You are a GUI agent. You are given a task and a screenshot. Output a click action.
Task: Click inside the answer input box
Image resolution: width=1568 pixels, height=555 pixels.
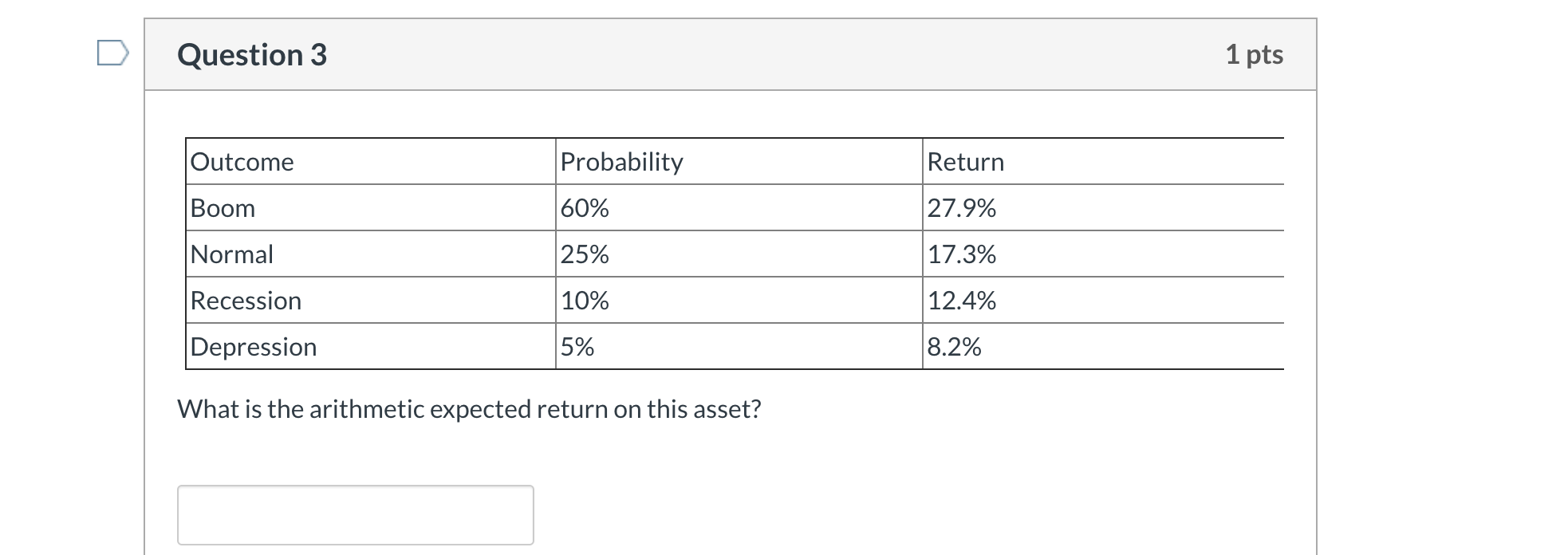pos(354,514)
